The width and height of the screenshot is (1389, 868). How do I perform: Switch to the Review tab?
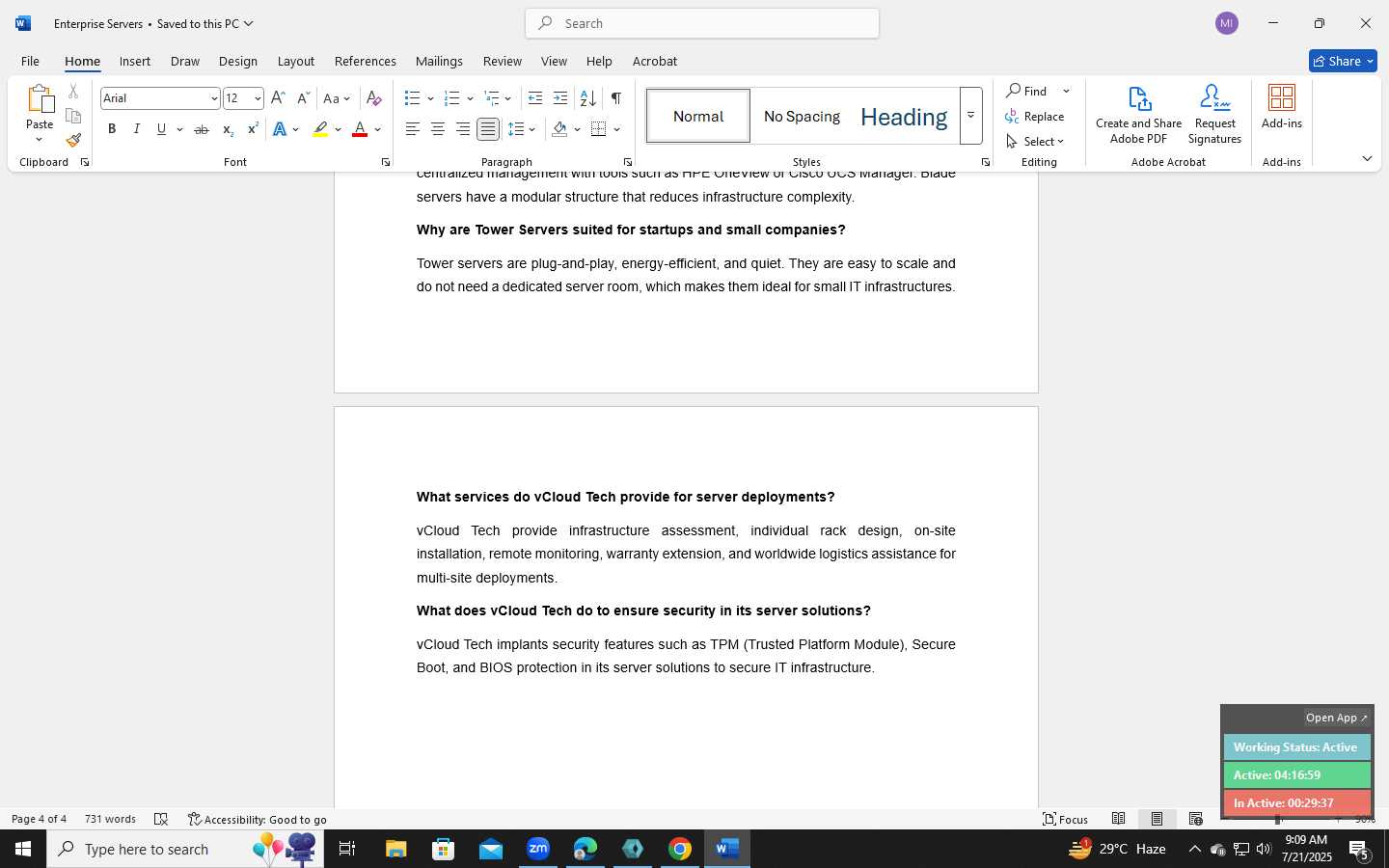502,61
